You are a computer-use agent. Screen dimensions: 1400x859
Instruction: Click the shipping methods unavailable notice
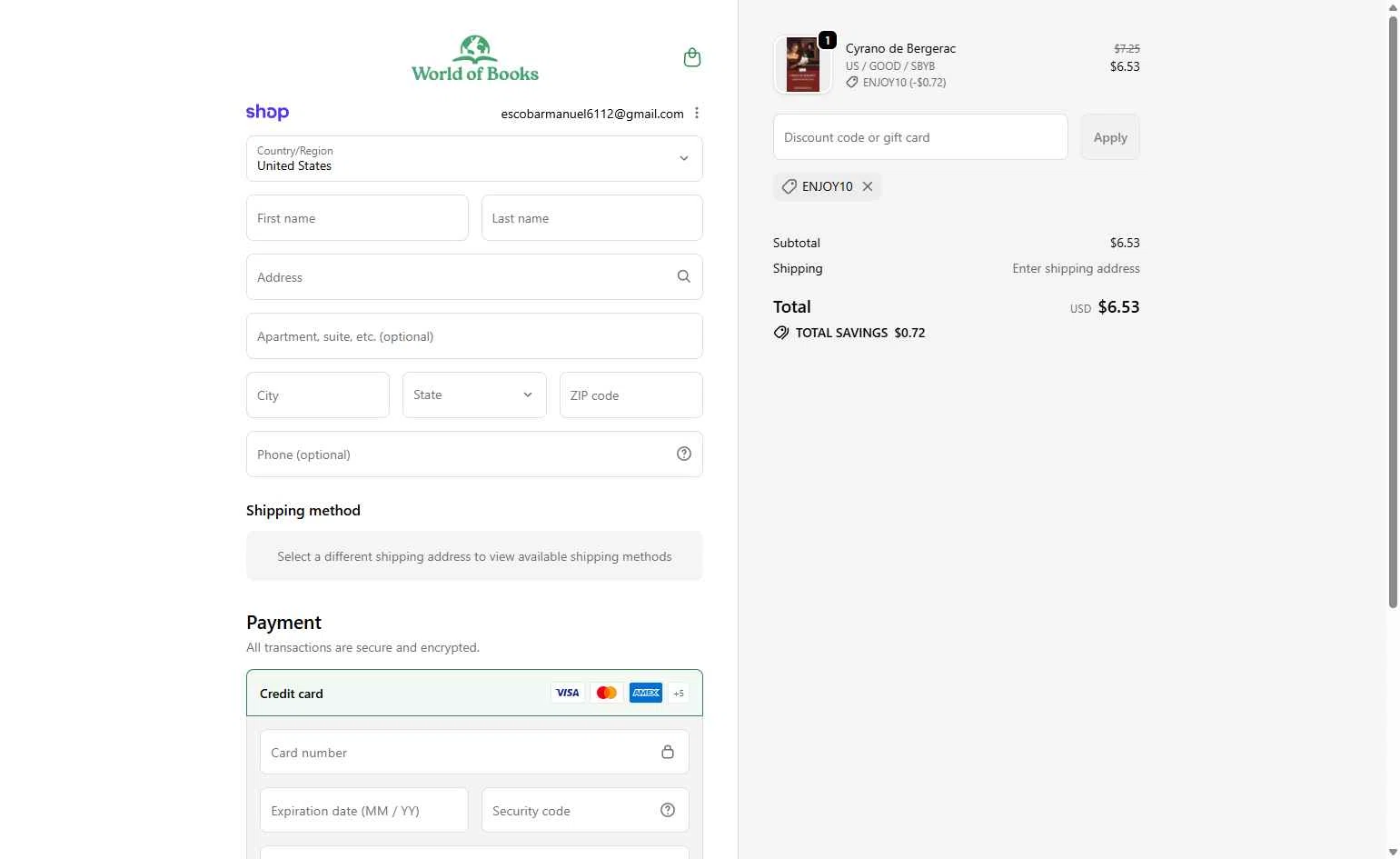point(474,555)
